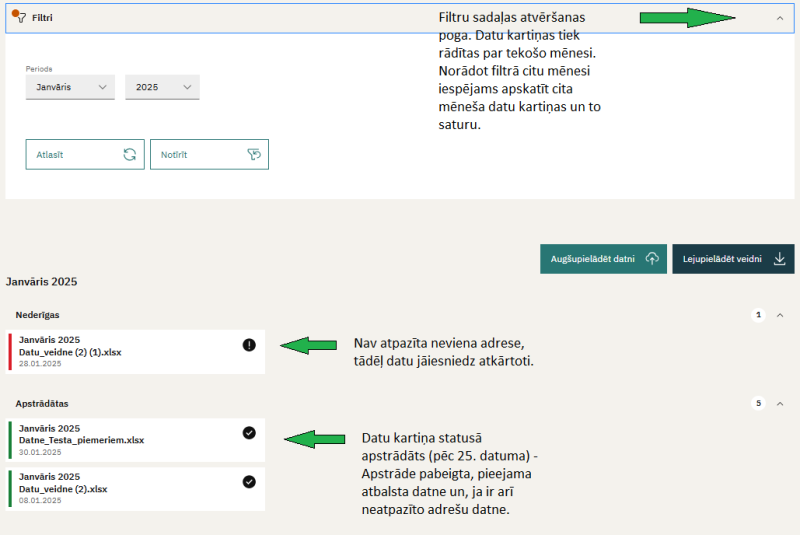Click the Nederīgas group label

[x=37, y=315]
